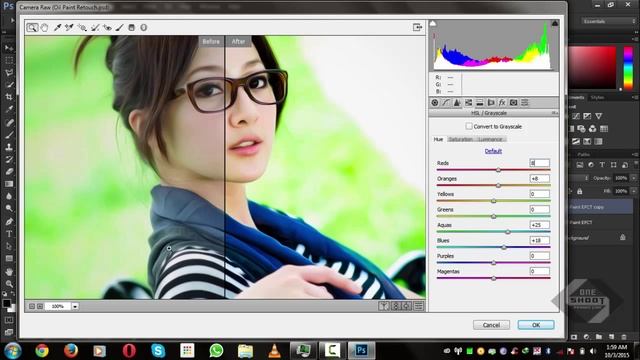The width and height of the screenshot is (640, 360).
Task: Choose the Color Sampler tool
Action: [69, 27]
